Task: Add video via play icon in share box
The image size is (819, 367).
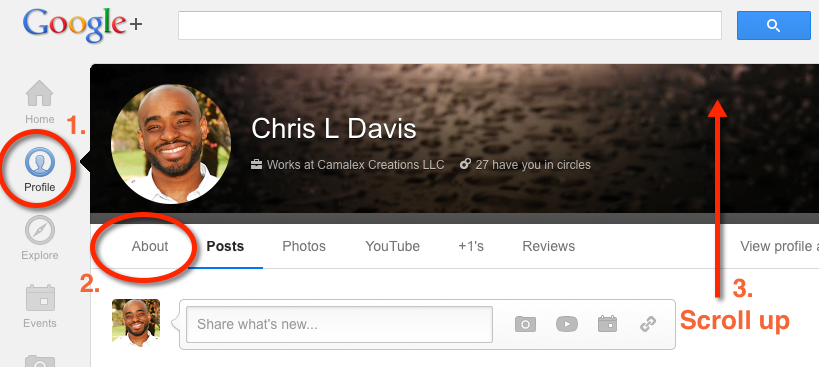Action: (x=567, y=324)
